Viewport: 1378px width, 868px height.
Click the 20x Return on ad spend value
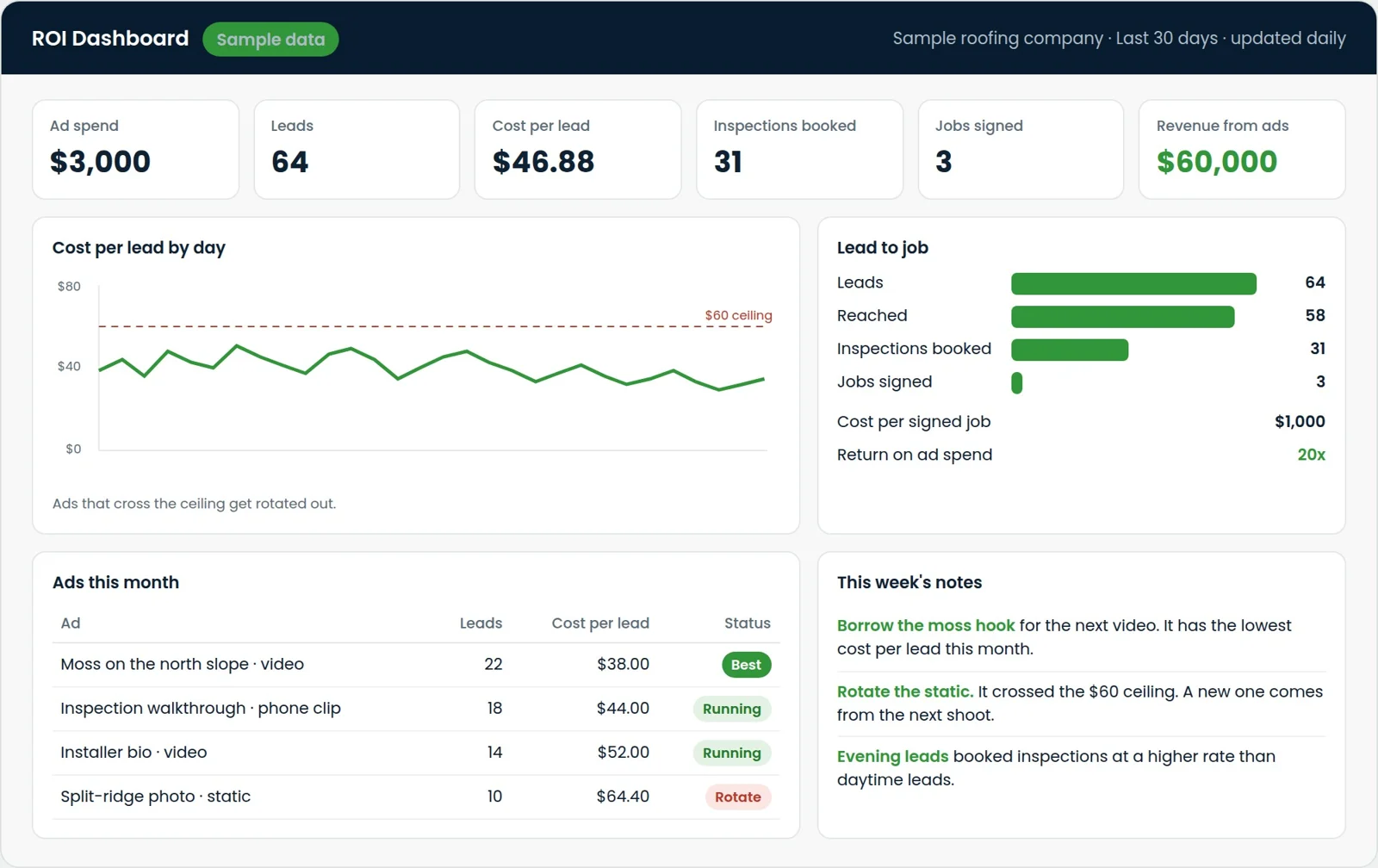click(x=1311, y=455)
